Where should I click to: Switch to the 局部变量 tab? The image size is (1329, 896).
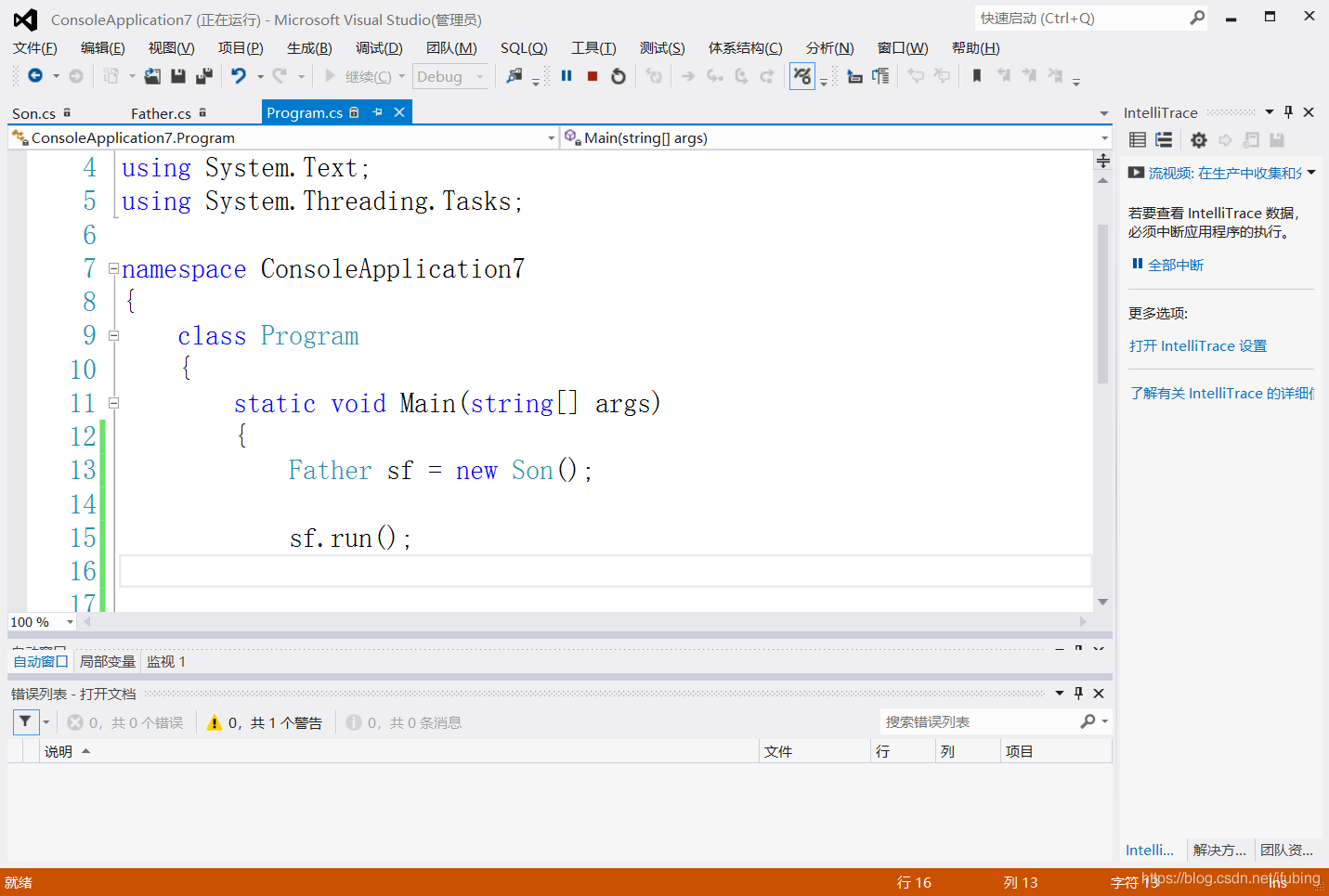point(108,661)
